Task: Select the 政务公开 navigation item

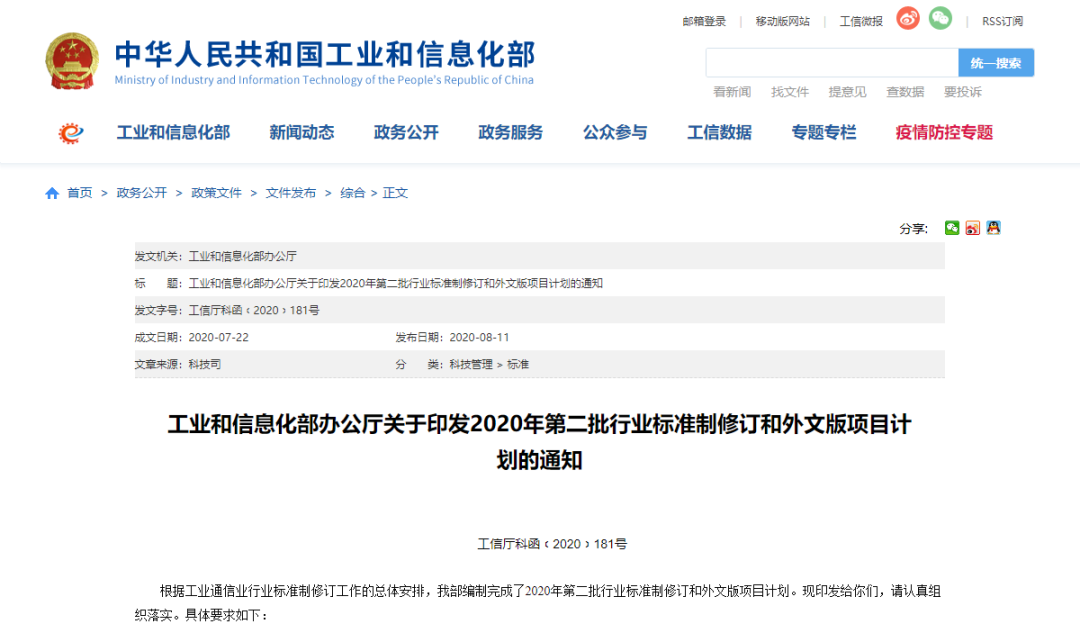Action: coord(406,133)
